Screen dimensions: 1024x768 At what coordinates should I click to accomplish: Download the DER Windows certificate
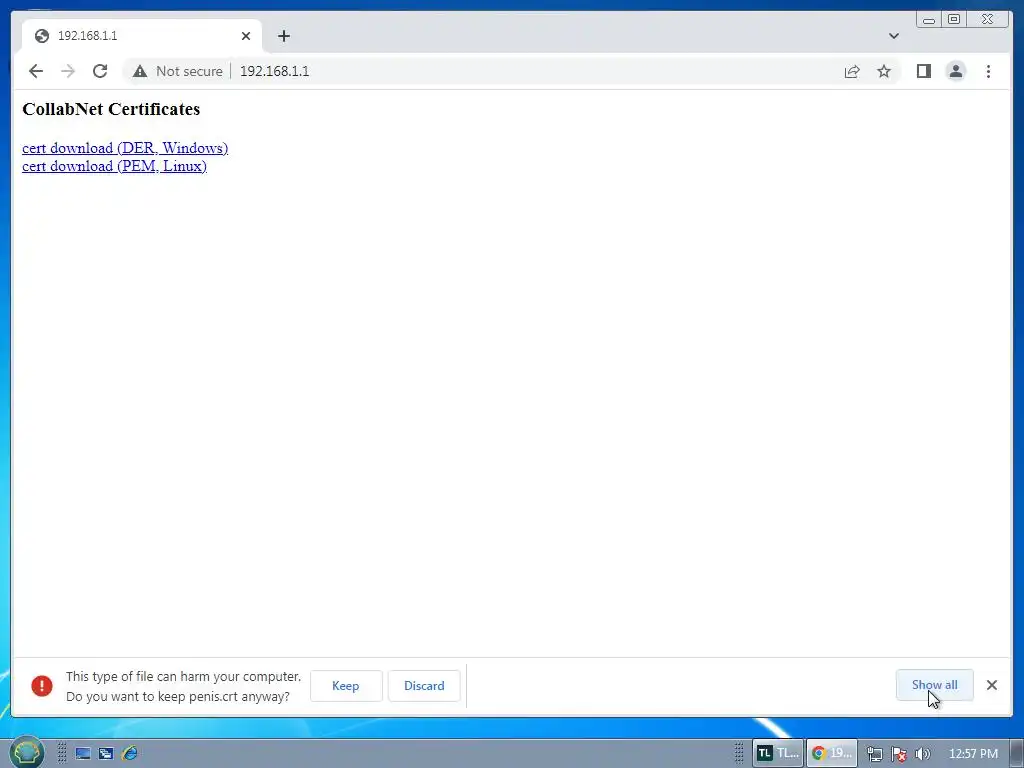click(x=125, y=148)
